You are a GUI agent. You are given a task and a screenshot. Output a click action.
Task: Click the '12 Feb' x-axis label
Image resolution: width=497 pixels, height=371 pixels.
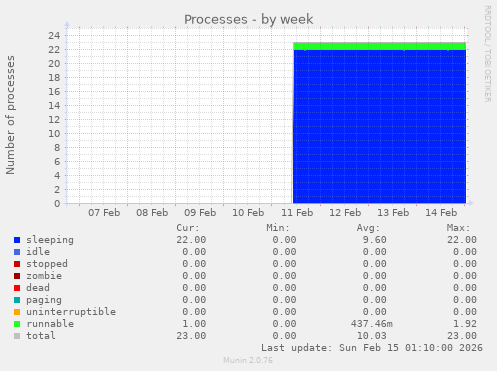point(345,213)
